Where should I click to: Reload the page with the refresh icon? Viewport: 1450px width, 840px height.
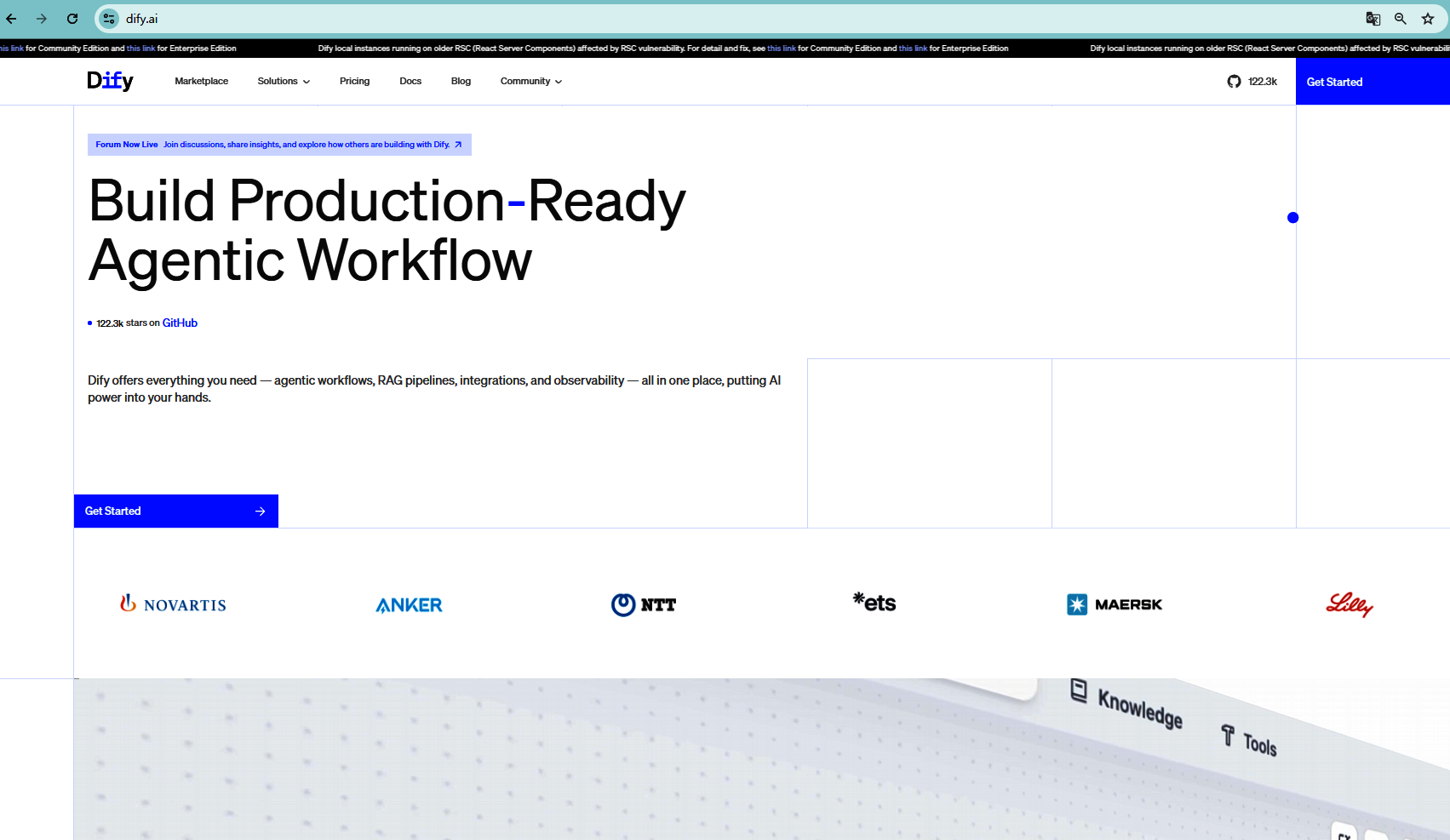coord(72,19)
